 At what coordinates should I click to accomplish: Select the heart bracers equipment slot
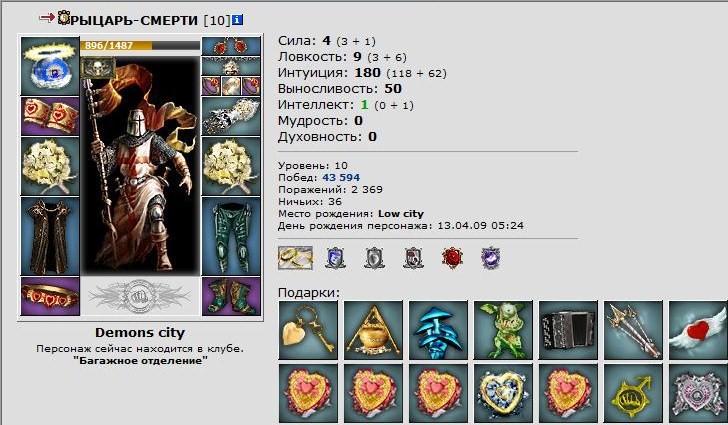(x=50, y=116)
